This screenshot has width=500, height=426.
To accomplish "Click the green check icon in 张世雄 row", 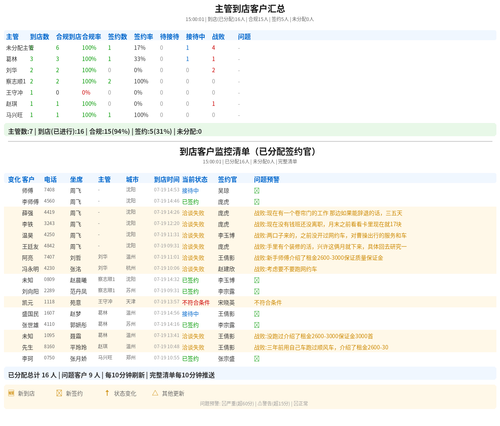I will click(257, 325).
